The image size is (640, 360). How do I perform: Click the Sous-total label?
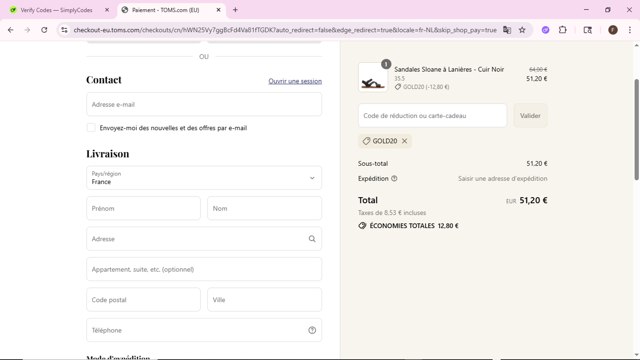point(373,163)
